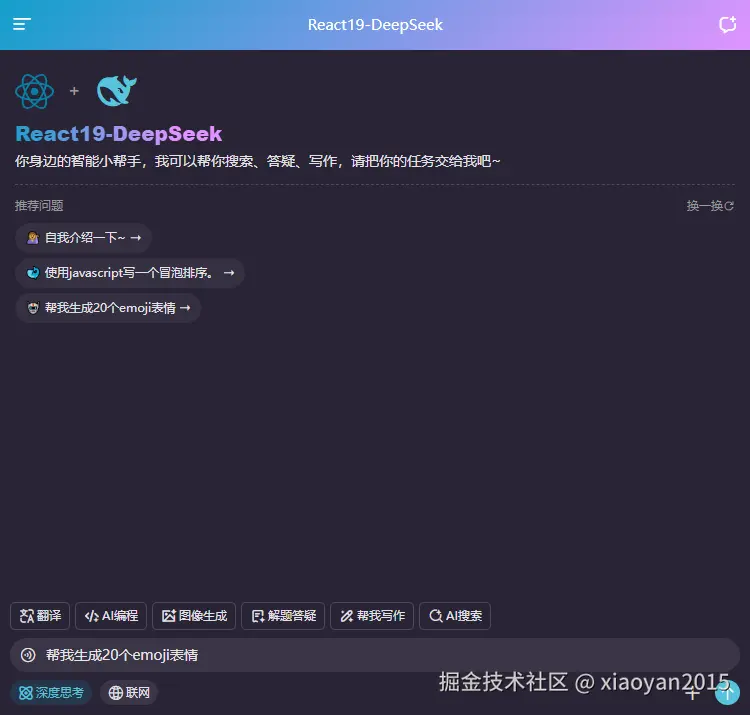The width and height of the screenshot is (750, 715).
Task: Choose the 帮我写作 quick action
Action: pos(372,616)
